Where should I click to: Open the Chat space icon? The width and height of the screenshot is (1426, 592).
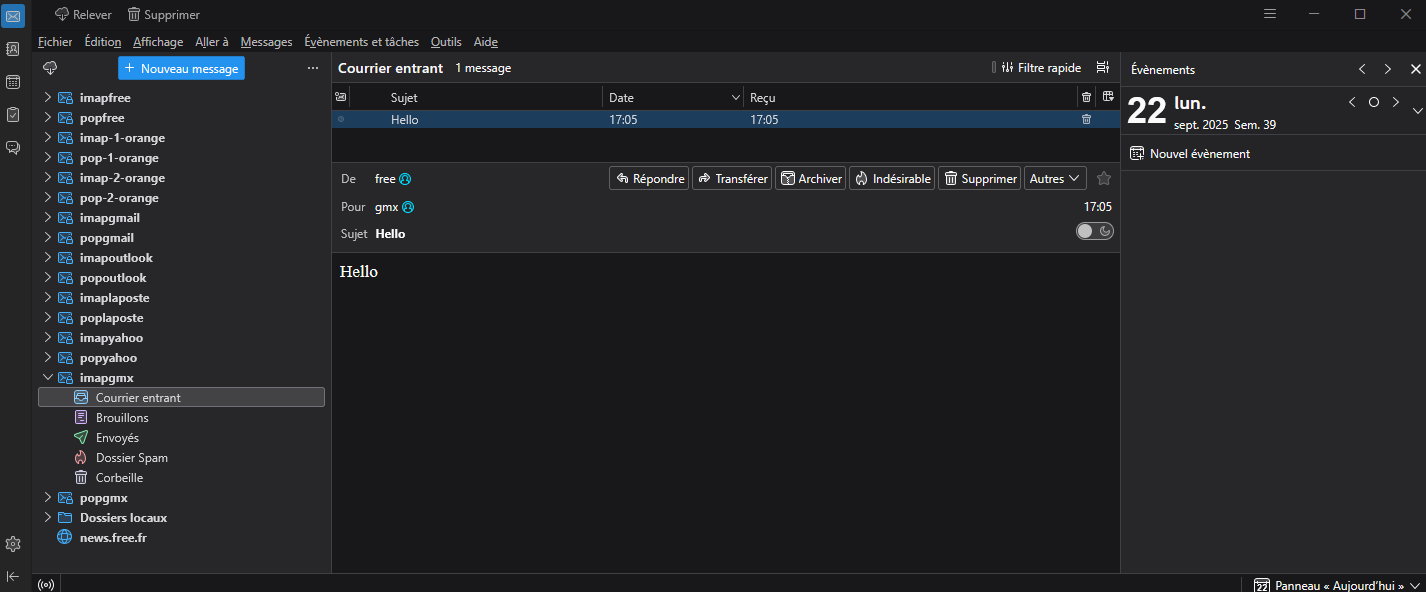point(13,148)
